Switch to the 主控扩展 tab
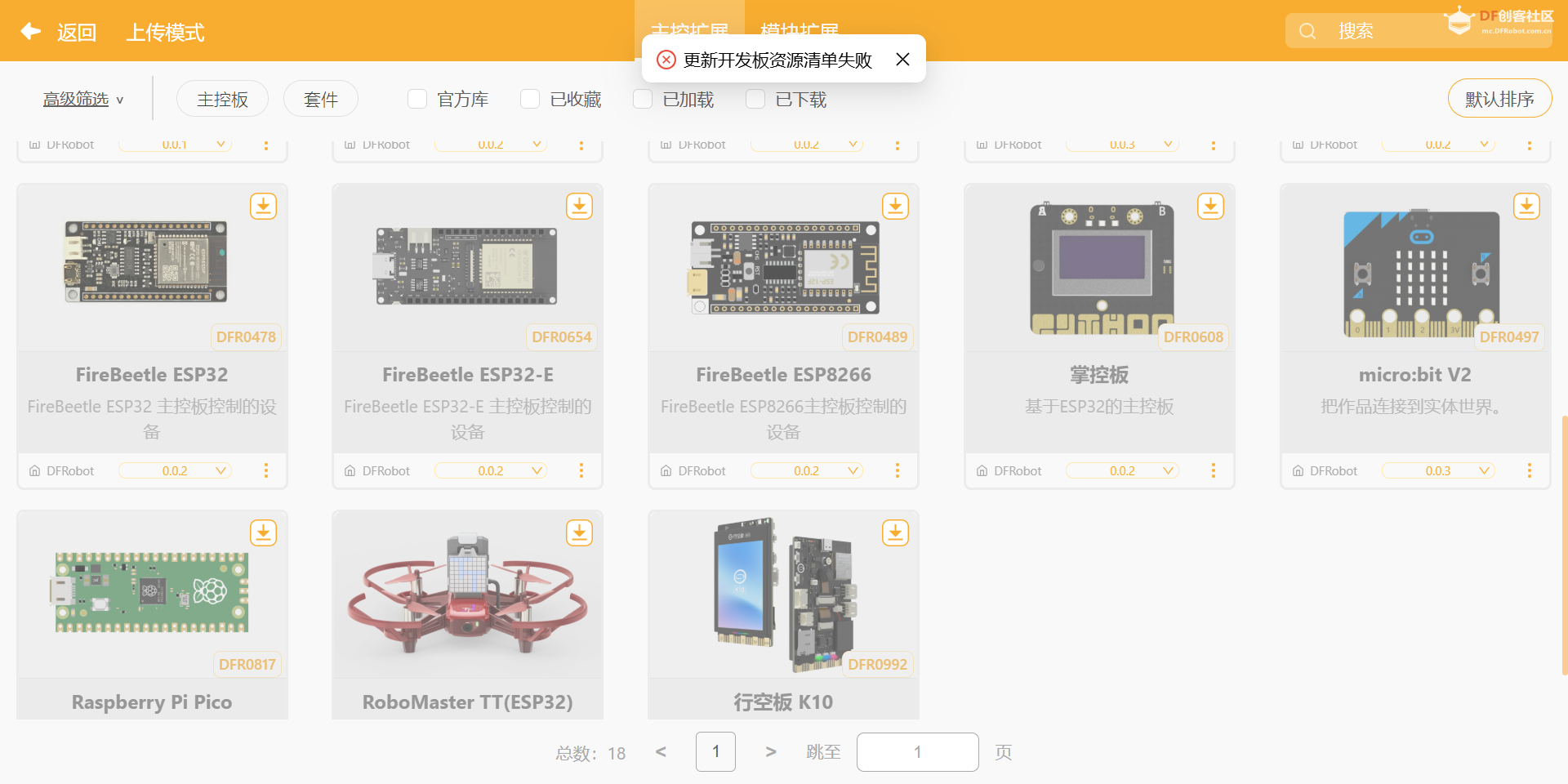 coord(689,29)
